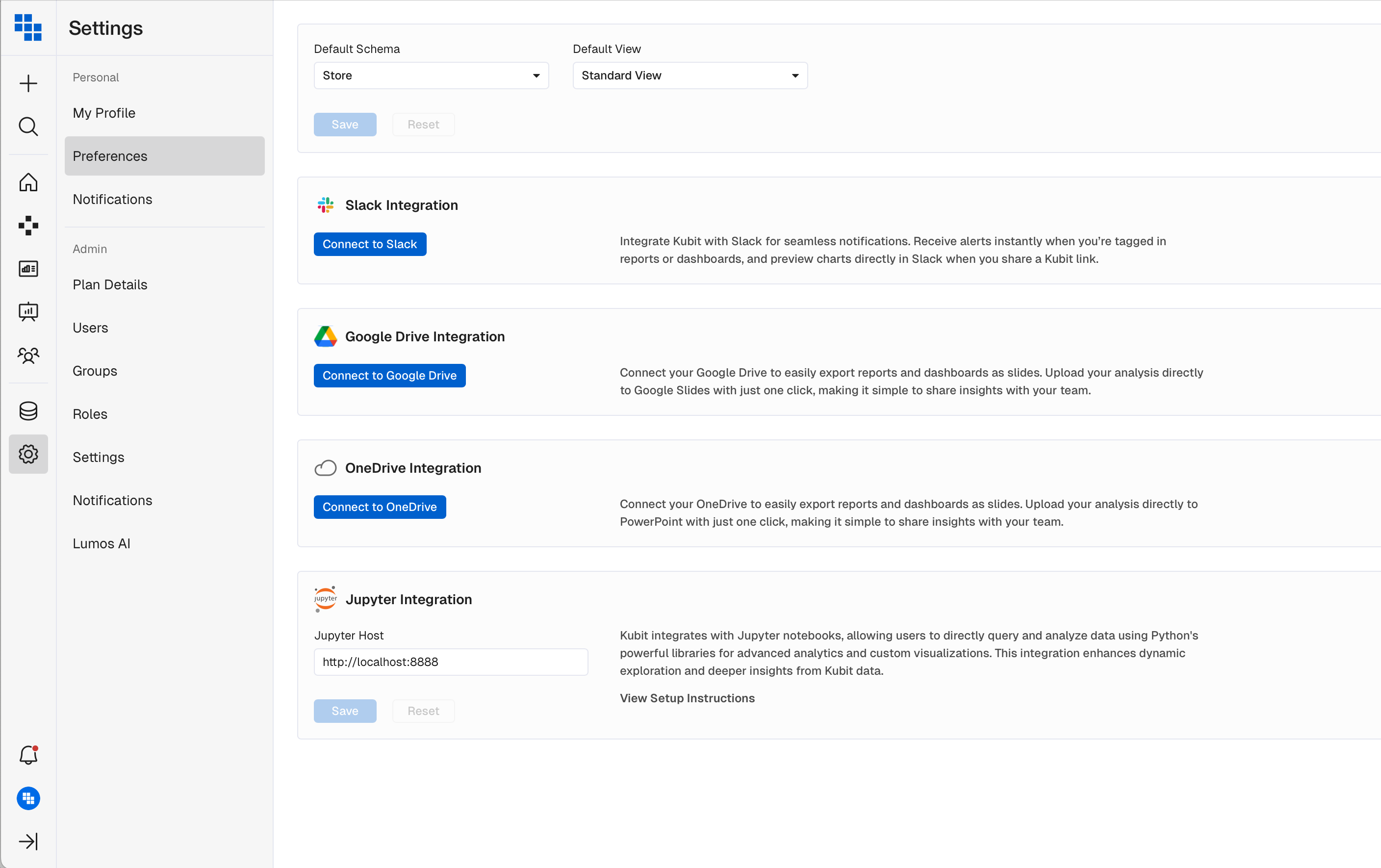1381x868 pixels.
Task: Open the Default View dropdown
Action: (690, 76)
